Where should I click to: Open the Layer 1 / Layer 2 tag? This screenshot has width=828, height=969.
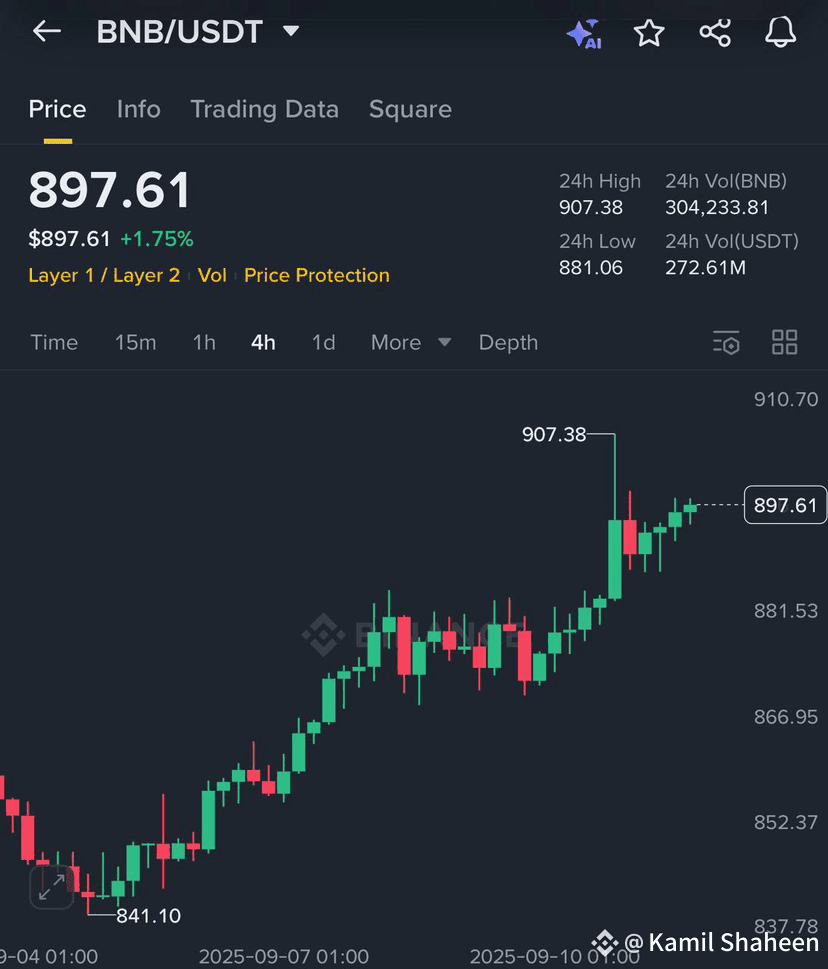(x=104, y=275)
